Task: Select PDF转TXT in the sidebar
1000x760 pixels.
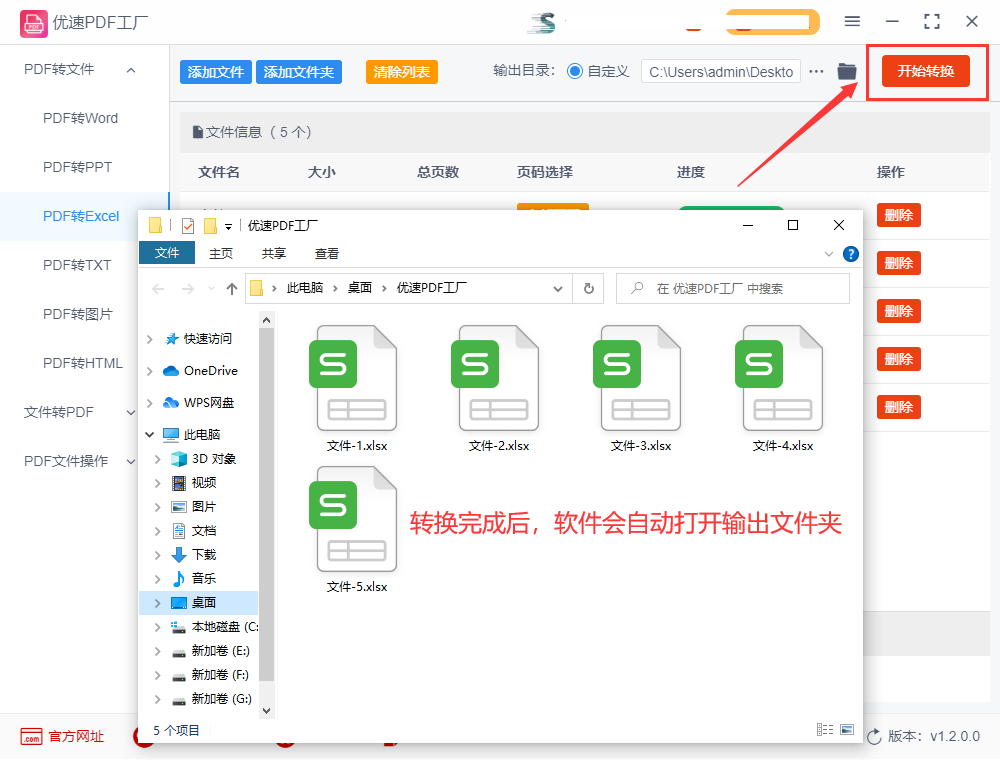Action: point(77,265)
